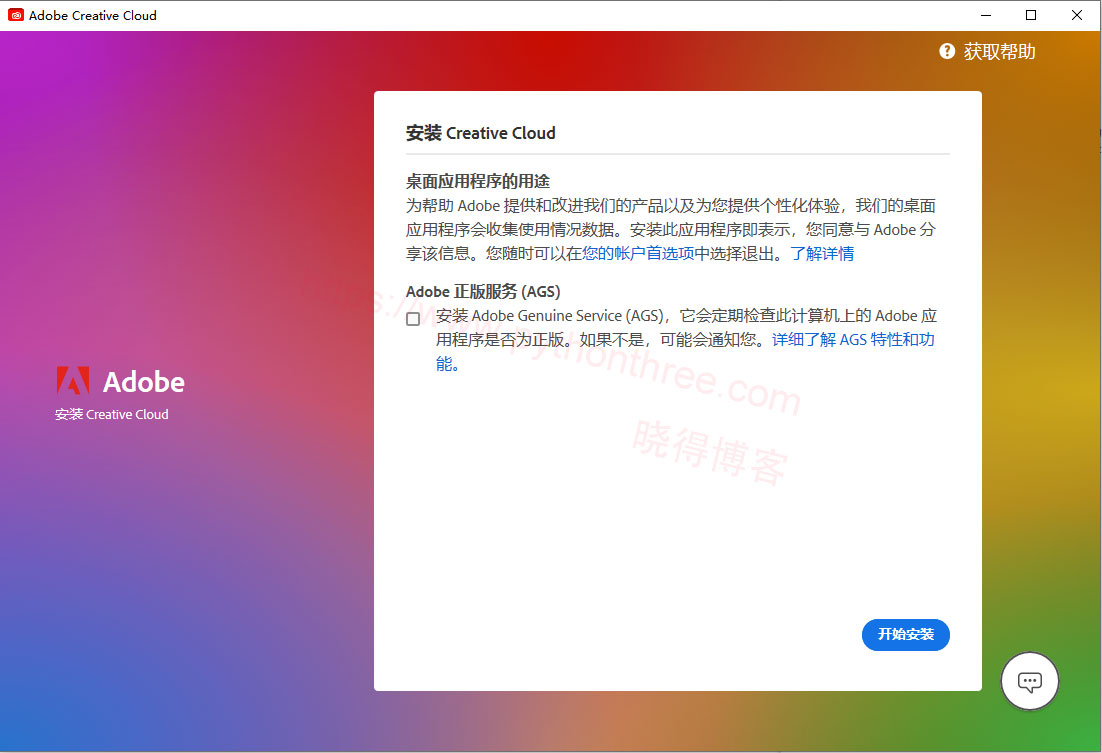
Task: Click the chat support bubble icon
Action: (x=1030, y=681)
